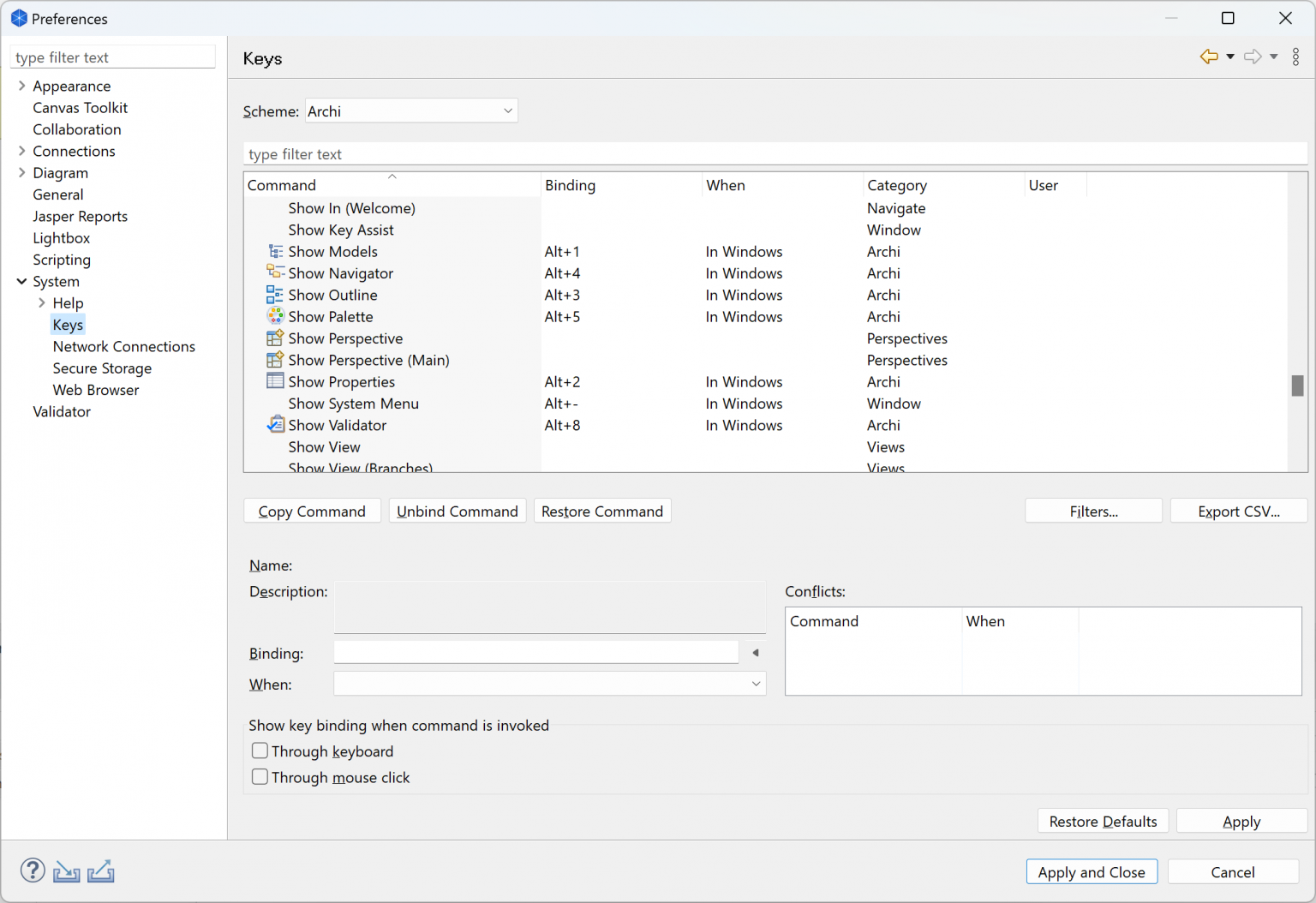
Task: Click the Export CSV button
Action: 1239,511
